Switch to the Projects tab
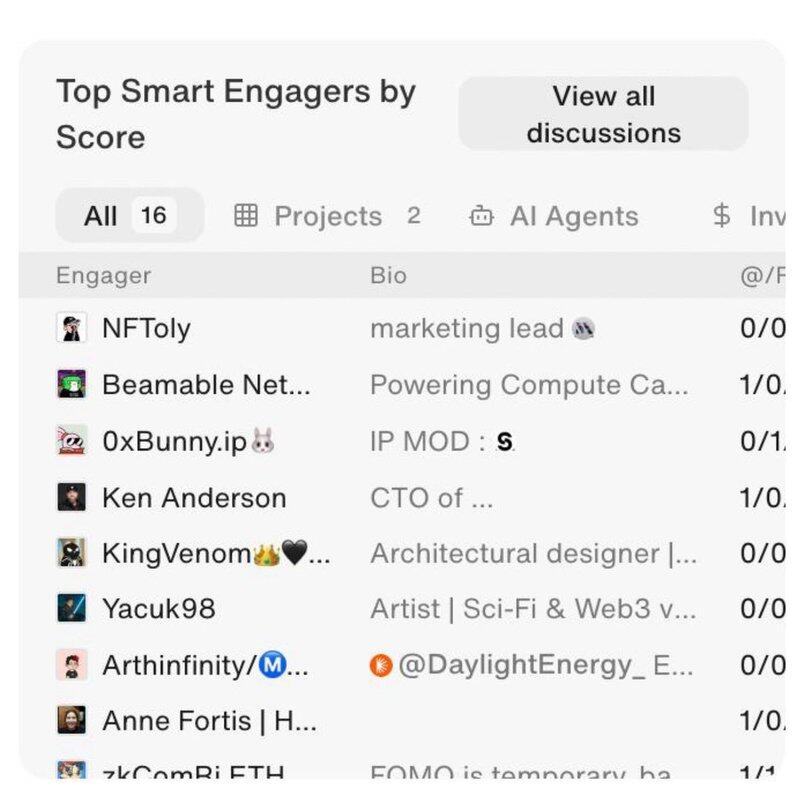This screenshot has width=804, height=800. point(328,216)
